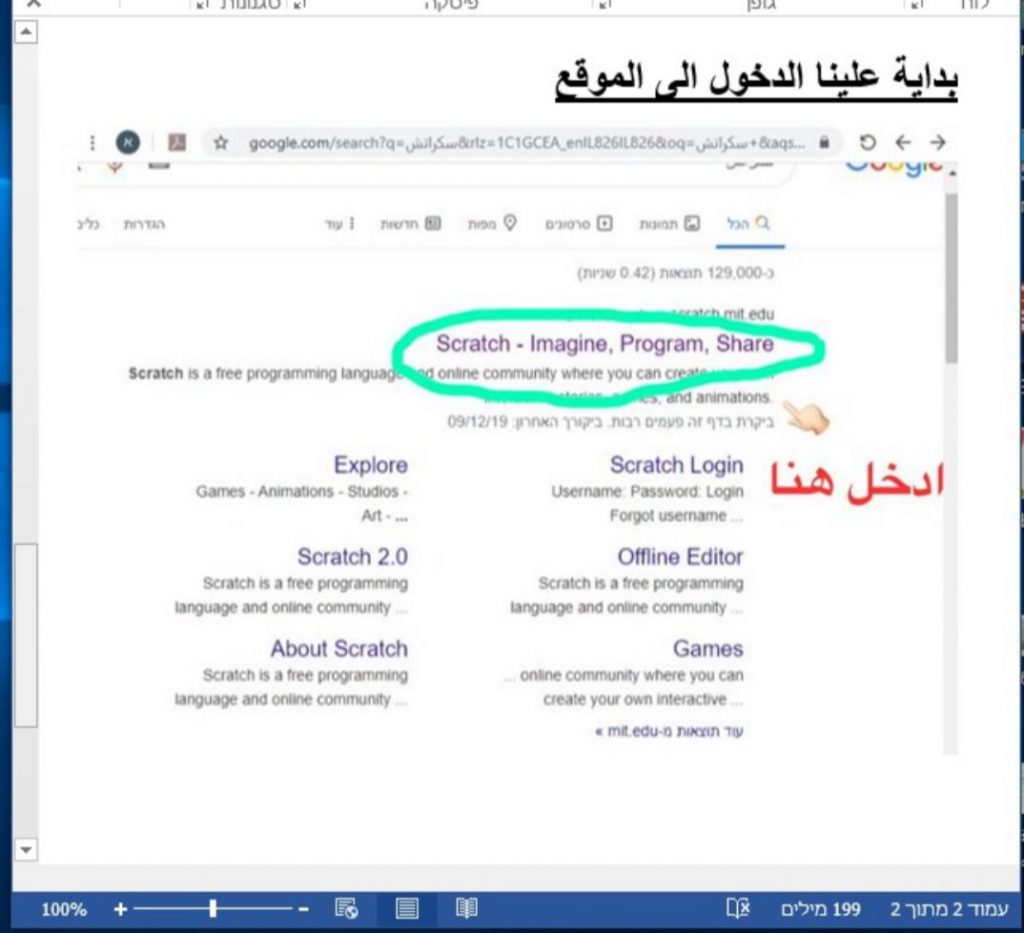The image size is (1024, 933).
Task: Click the browser refresh icon in the screenshot
Action: coord(868,142)
